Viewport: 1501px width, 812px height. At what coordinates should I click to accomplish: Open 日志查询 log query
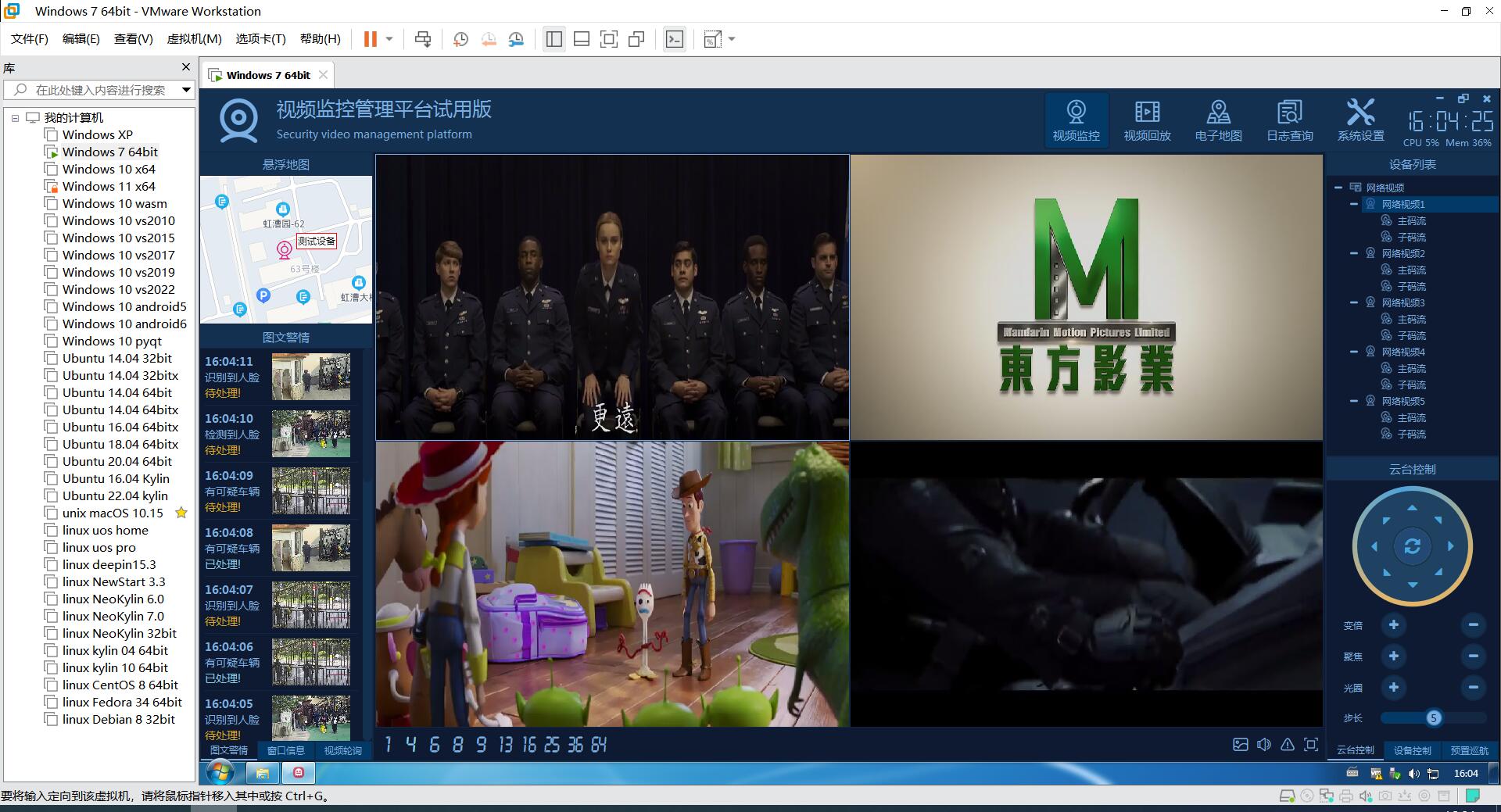pos(1289,120)
